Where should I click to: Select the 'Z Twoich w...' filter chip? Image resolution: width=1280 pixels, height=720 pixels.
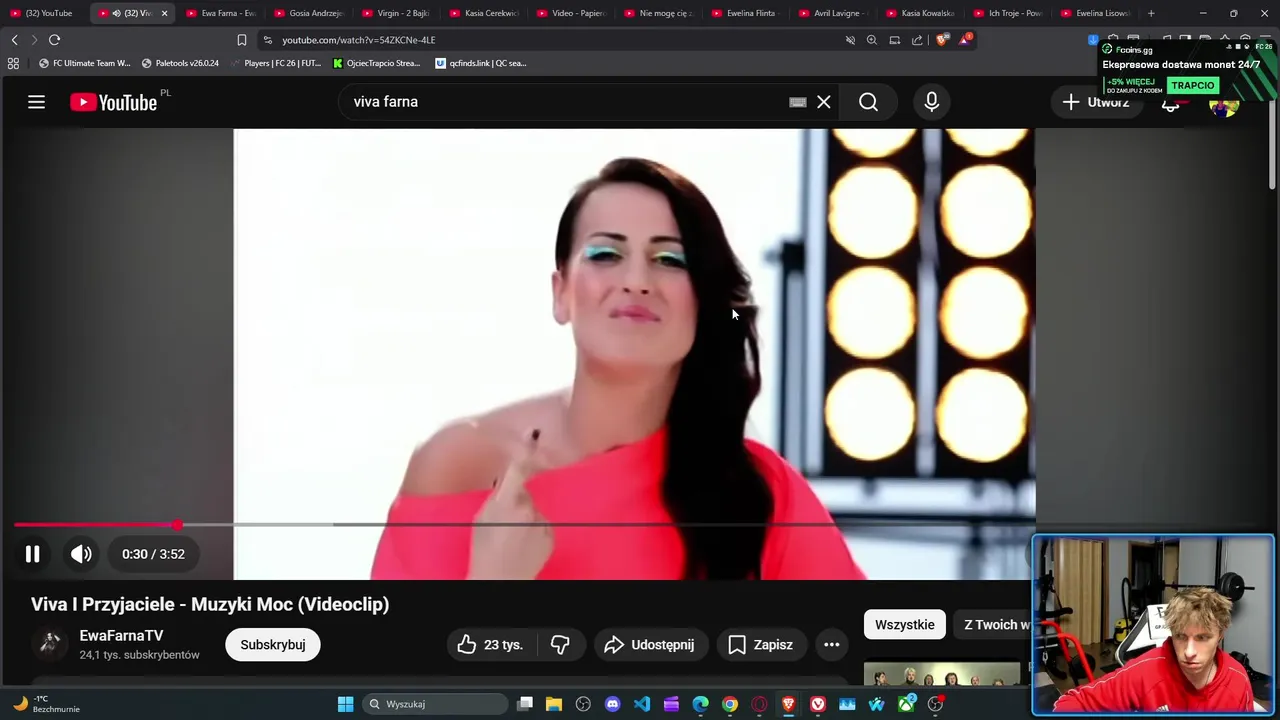(994, 625)
